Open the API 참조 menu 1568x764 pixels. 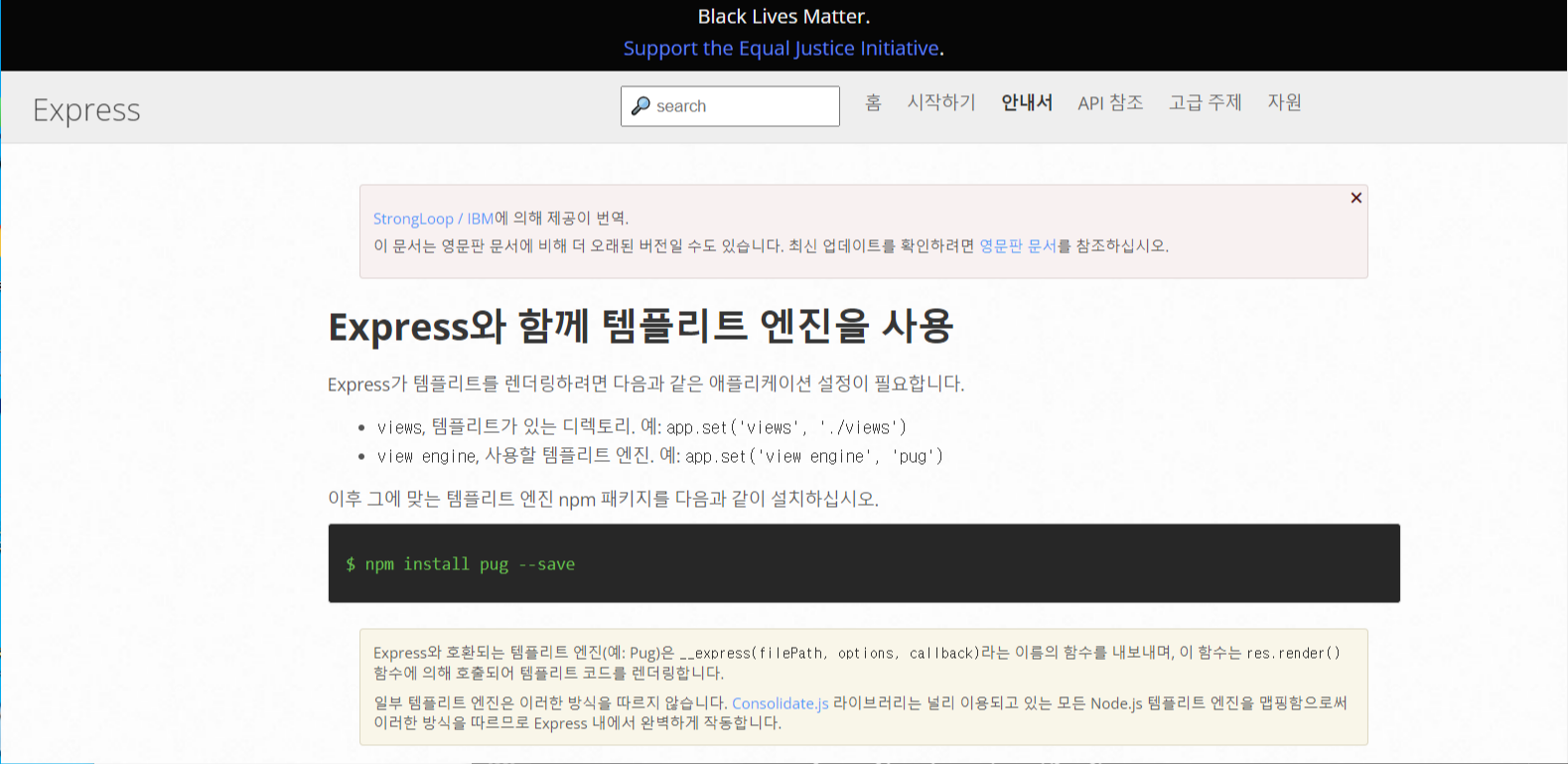(1110, 102)
